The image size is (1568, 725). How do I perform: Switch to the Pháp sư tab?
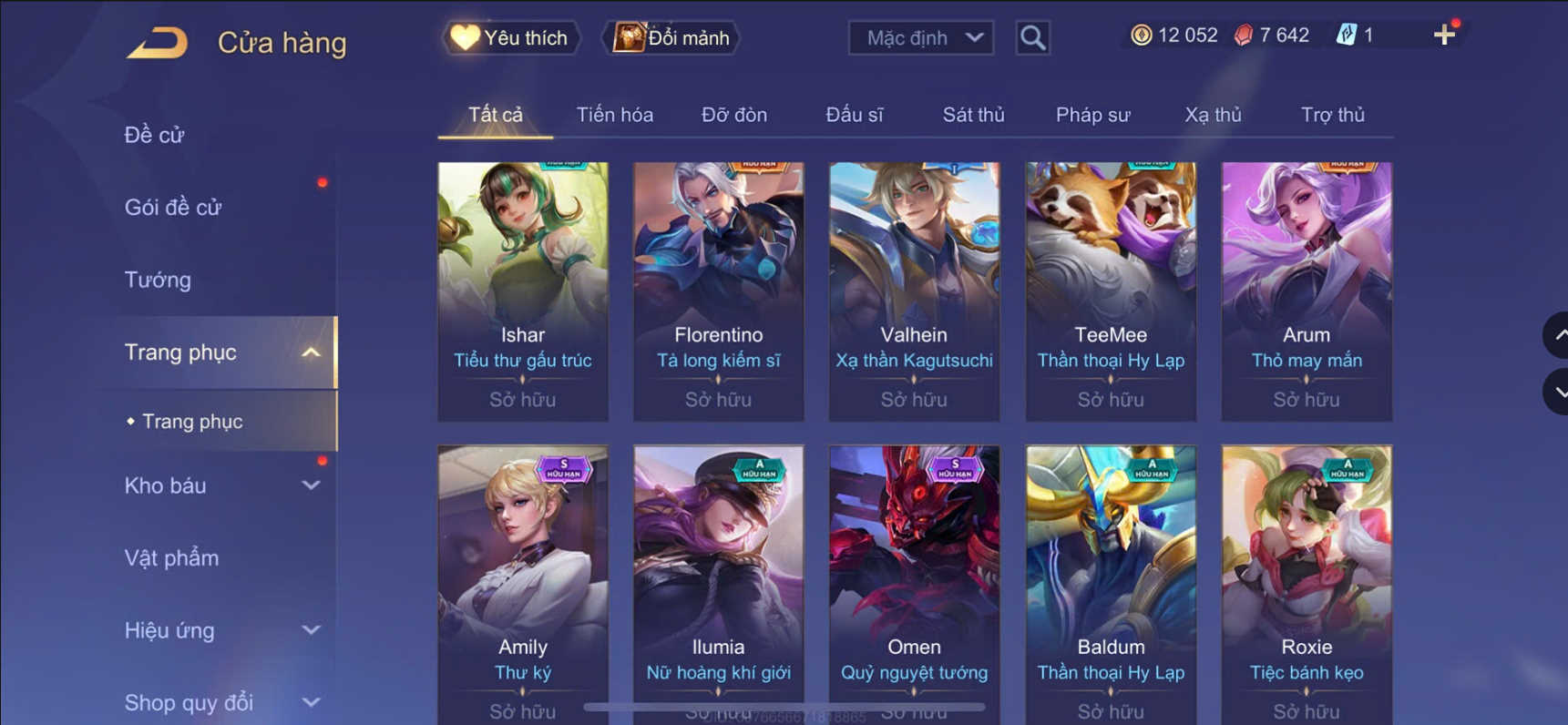(x=1092, y=115)
